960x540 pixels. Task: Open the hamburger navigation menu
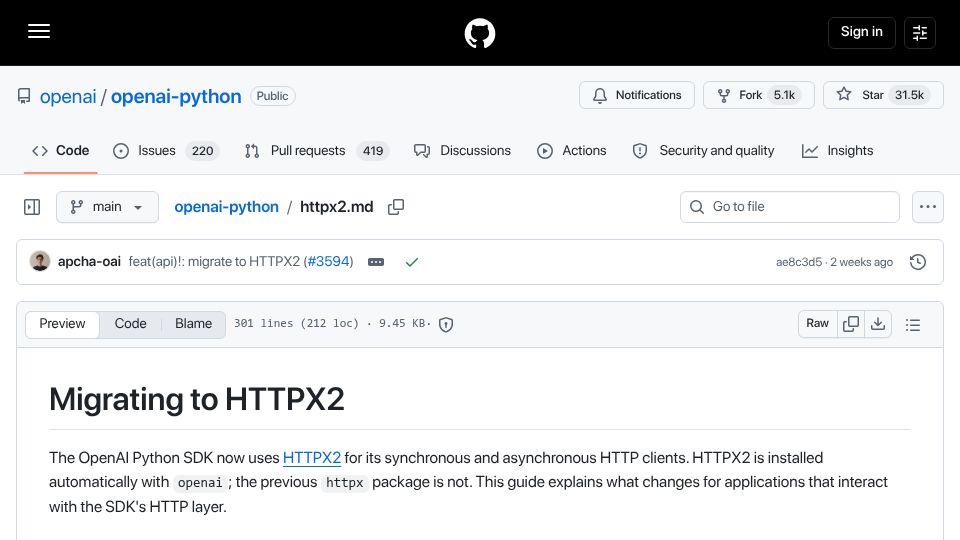tap(39, 31)
